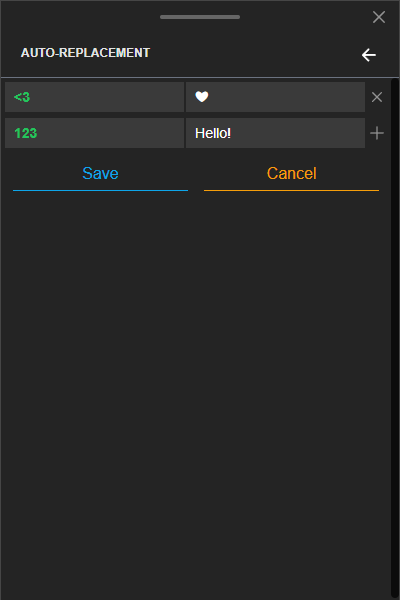
Task: Place cursor on the word Hello!
Action: point(213,133)
